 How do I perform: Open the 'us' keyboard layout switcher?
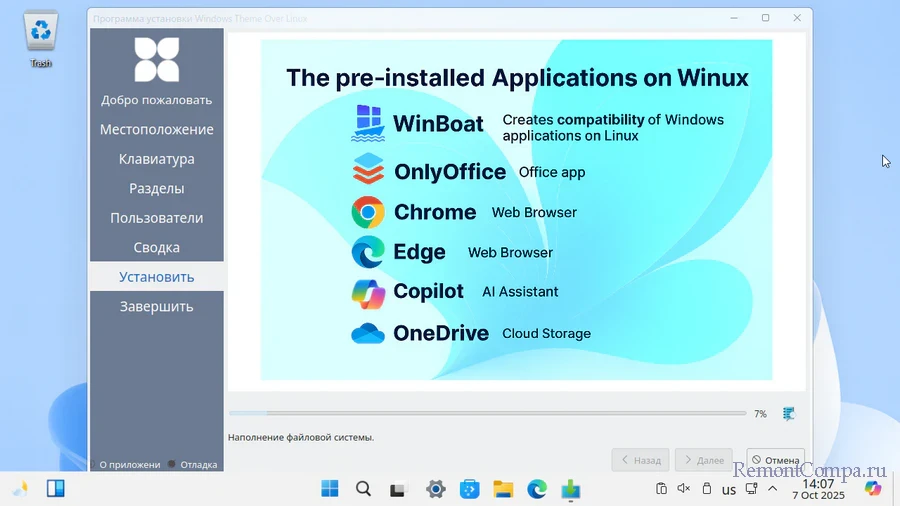[x=729, y=490]
